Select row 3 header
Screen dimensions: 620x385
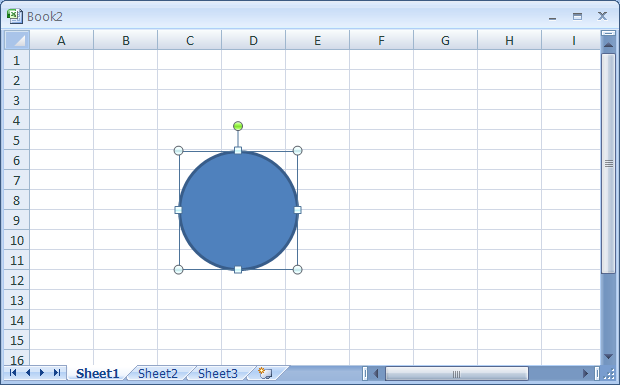17,100
